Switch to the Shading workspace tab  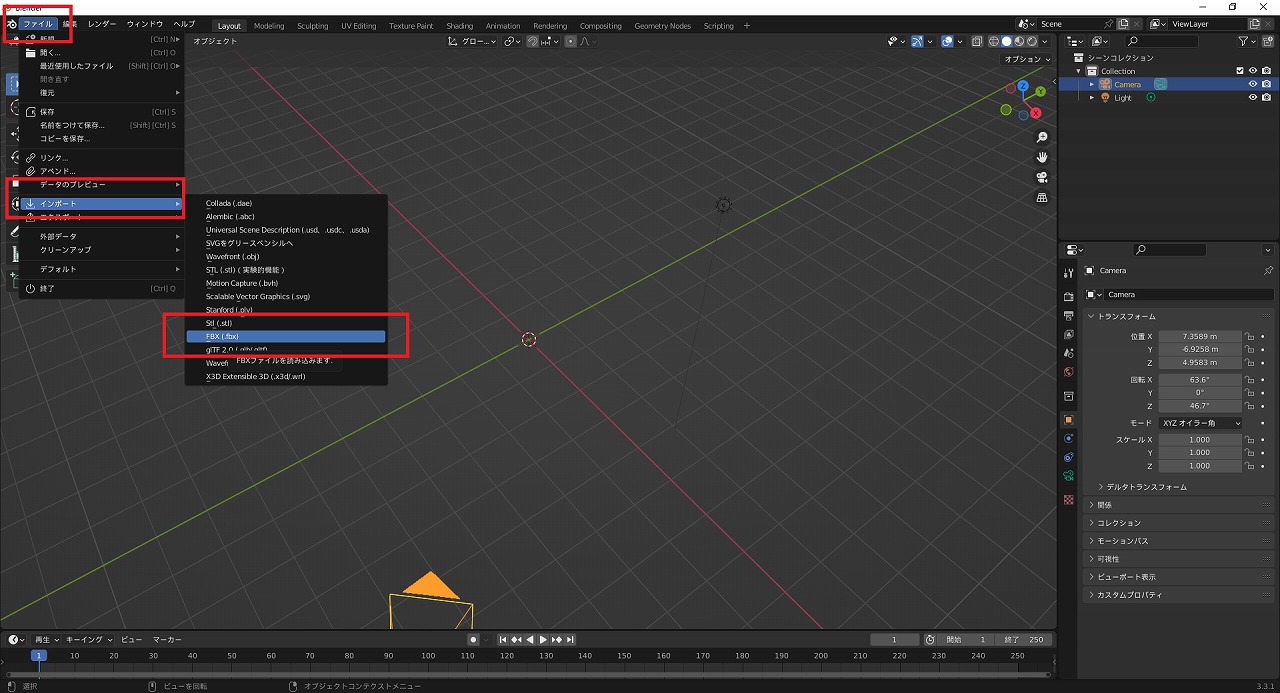(459, 26)
